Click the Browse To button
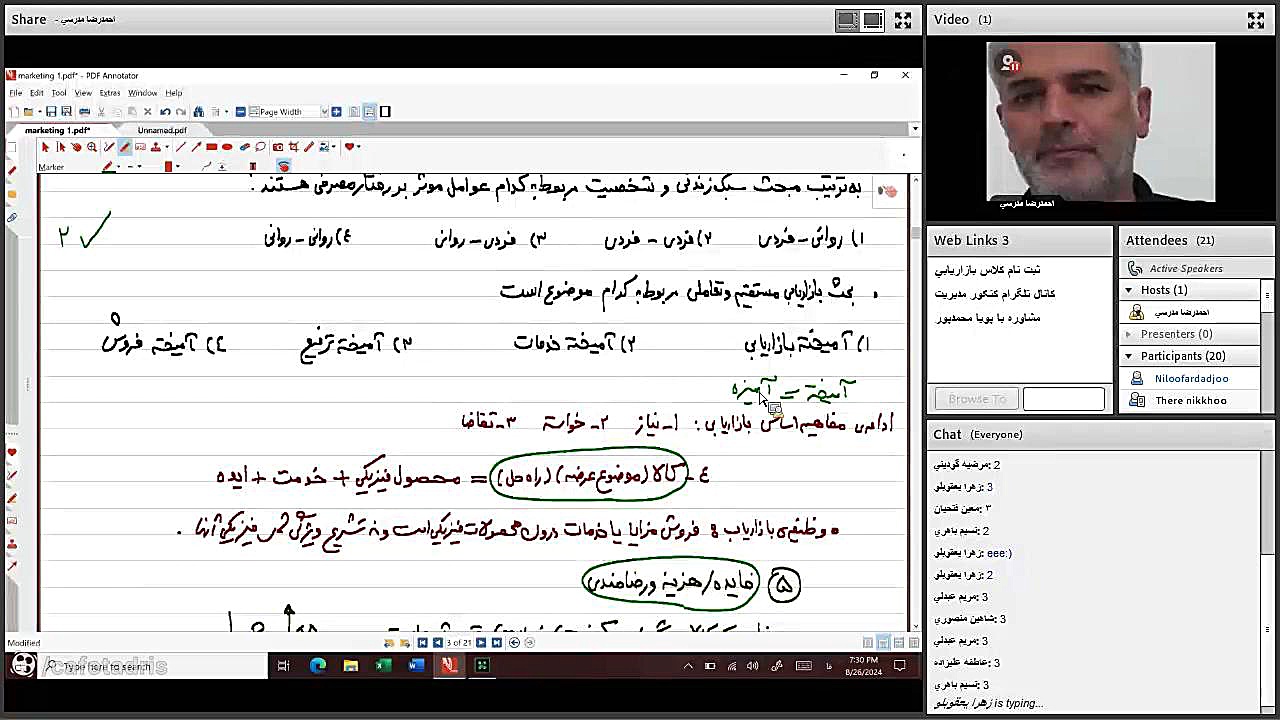 pos(977,399)
